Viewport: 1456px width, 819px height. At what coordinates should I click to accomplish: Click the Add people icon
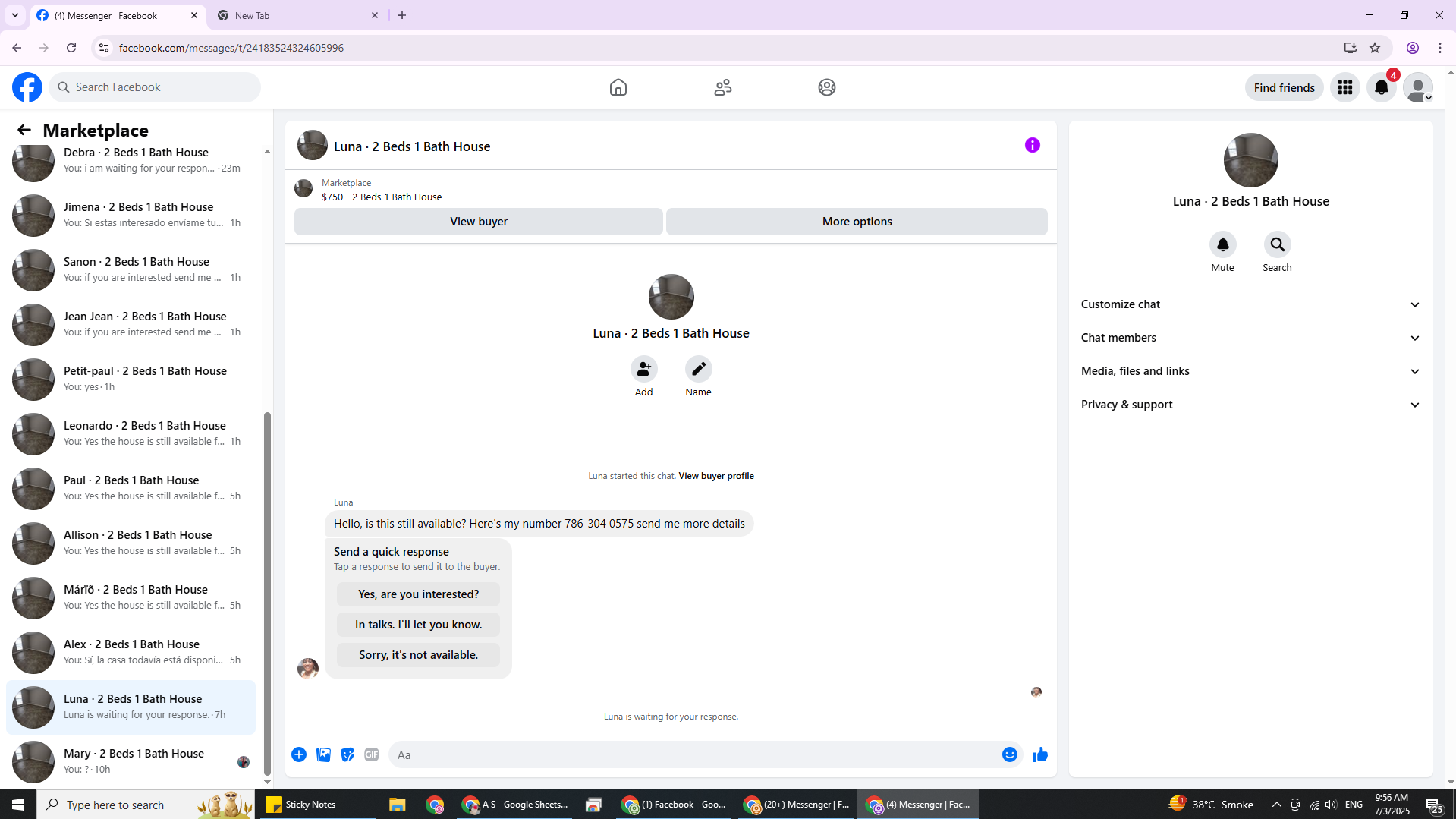(643, 369)
